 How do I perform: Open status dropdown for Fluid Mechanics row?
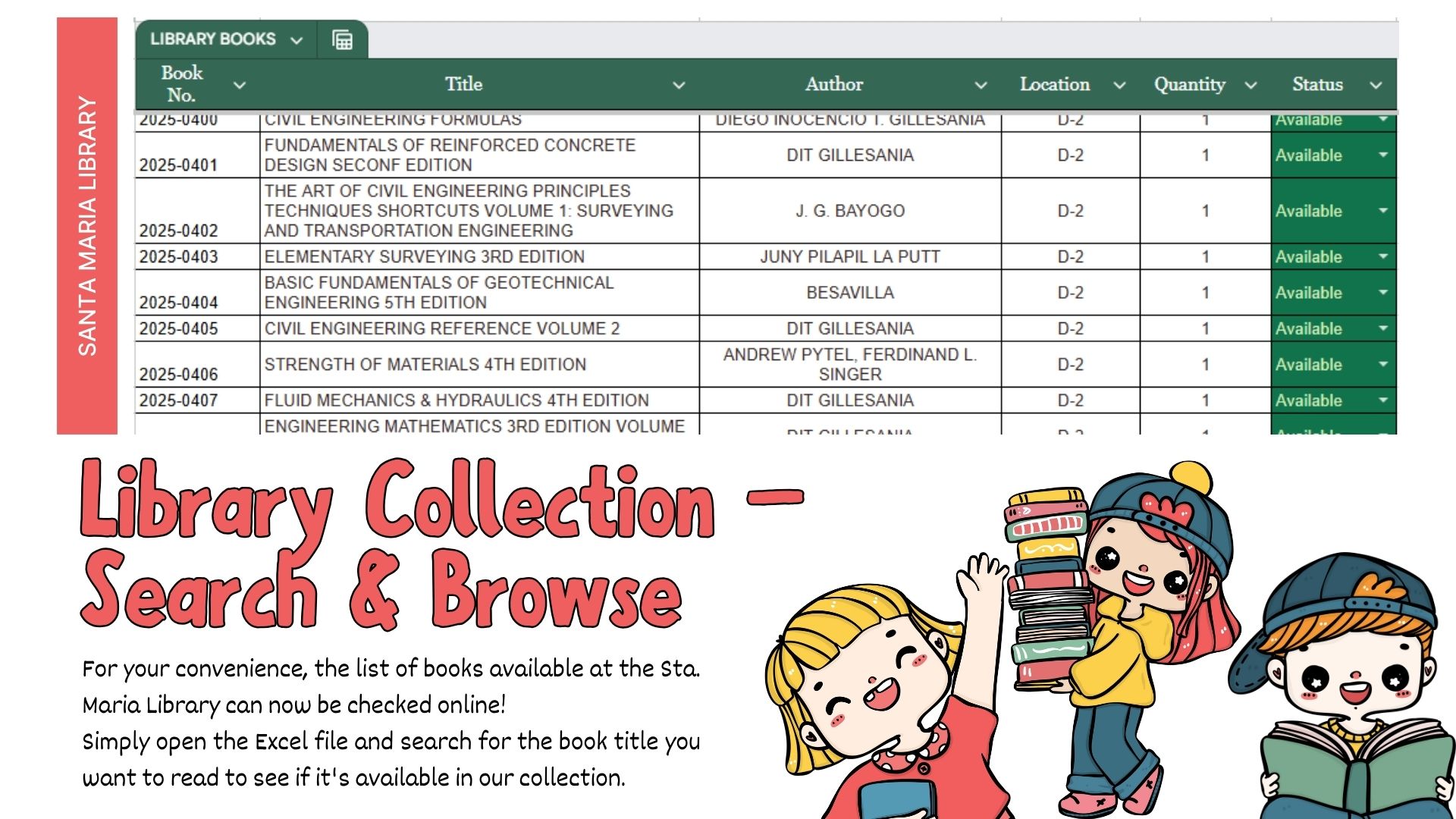[x=1383, y=400]
